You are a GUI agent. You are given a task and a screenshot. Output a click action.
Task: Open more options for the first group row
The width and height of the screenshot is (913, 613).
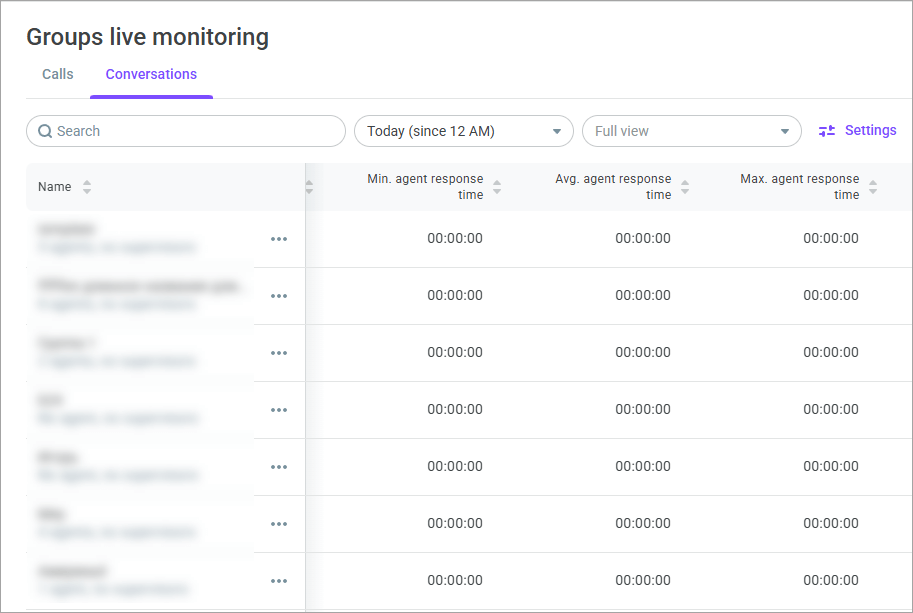click(279, 239)
